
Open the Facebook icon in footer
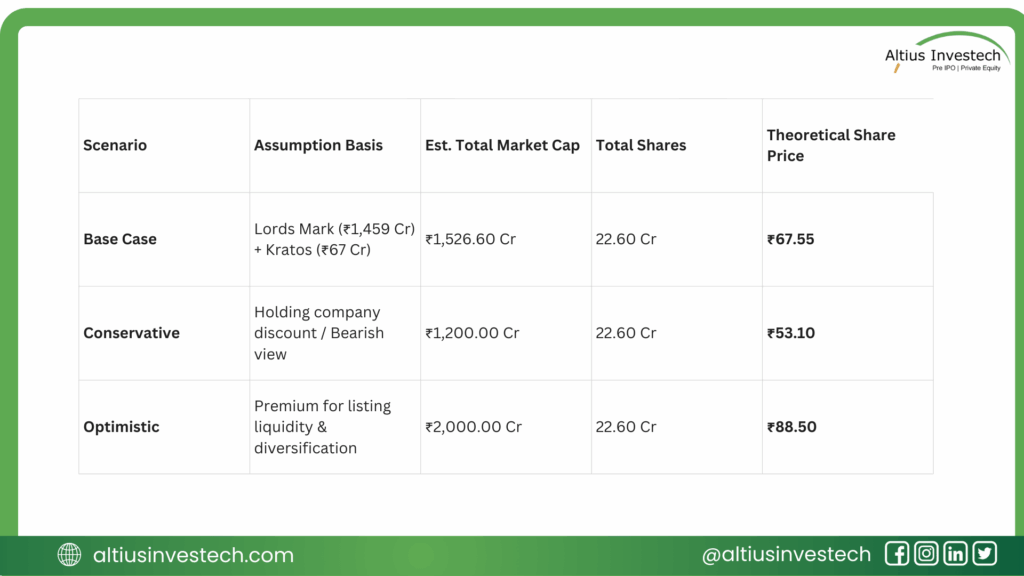click(897, 554)
